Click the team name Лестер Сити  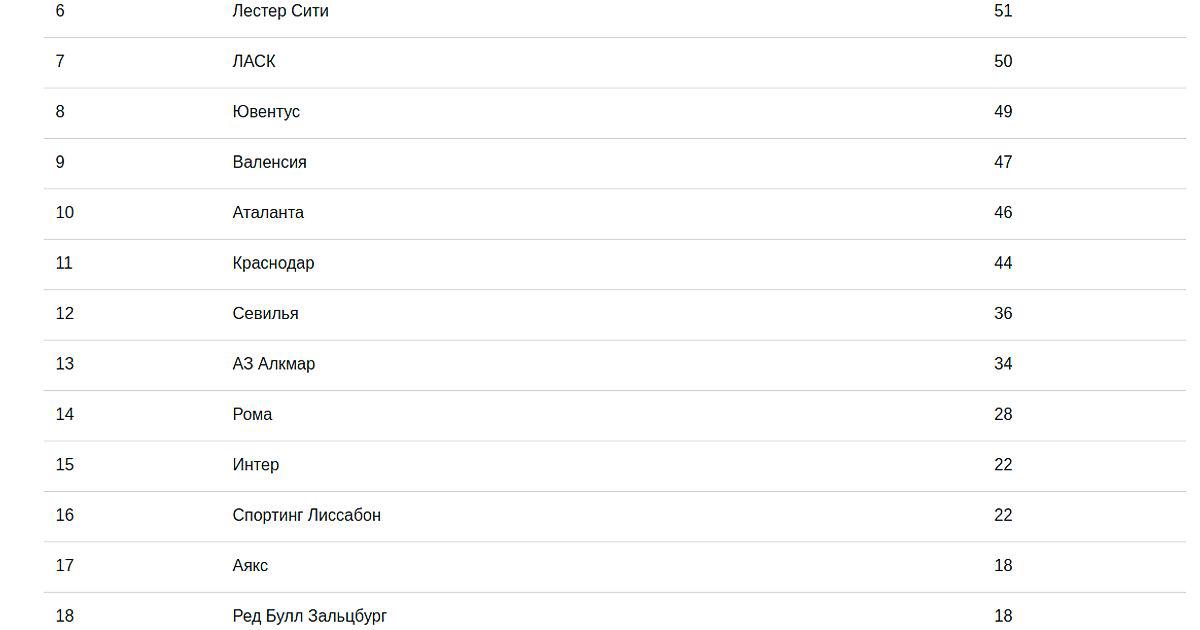[x=280, y=12]
